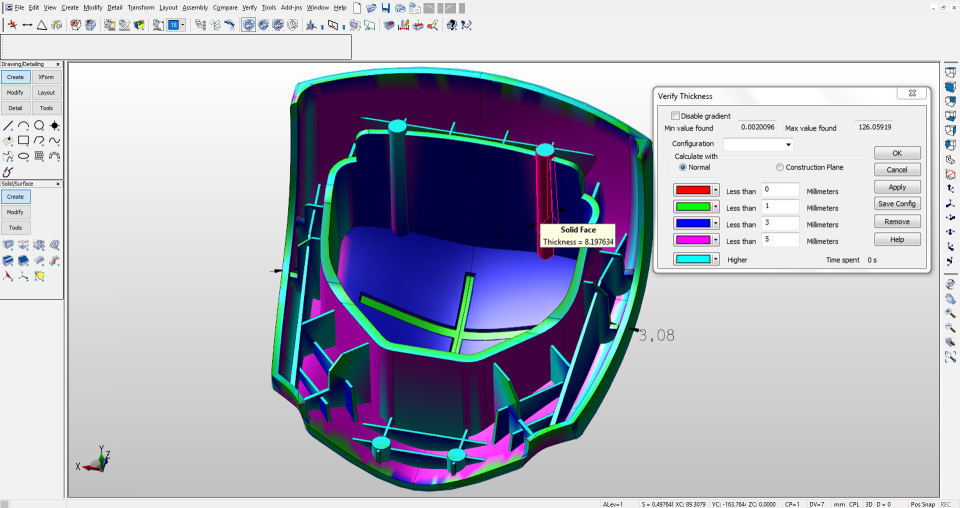Enable the Disable gradient checkbox
Viewport: 960px width, 508px height.
676,116
